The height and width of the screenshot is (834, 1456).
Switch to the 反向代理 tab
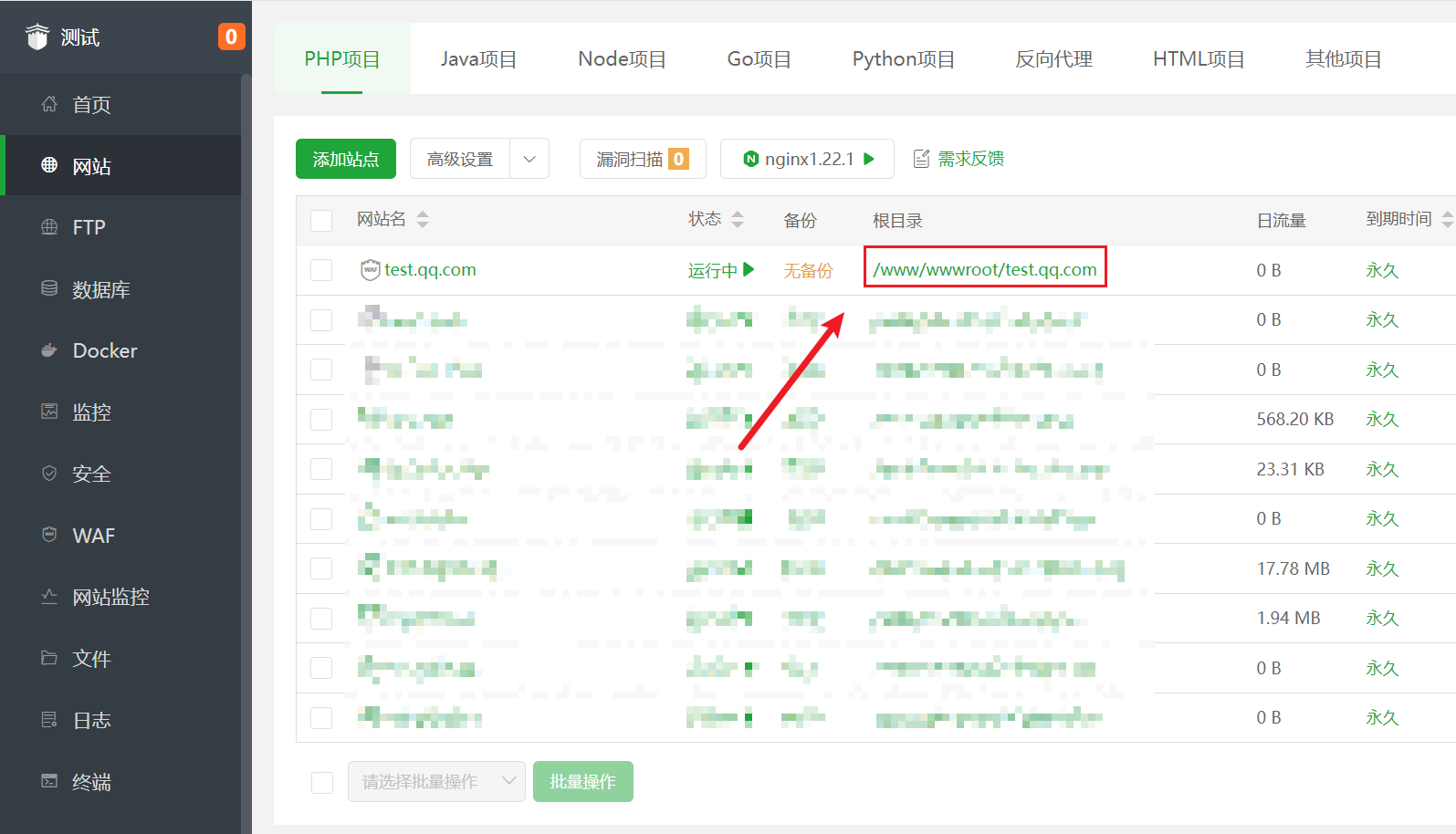1053,59
